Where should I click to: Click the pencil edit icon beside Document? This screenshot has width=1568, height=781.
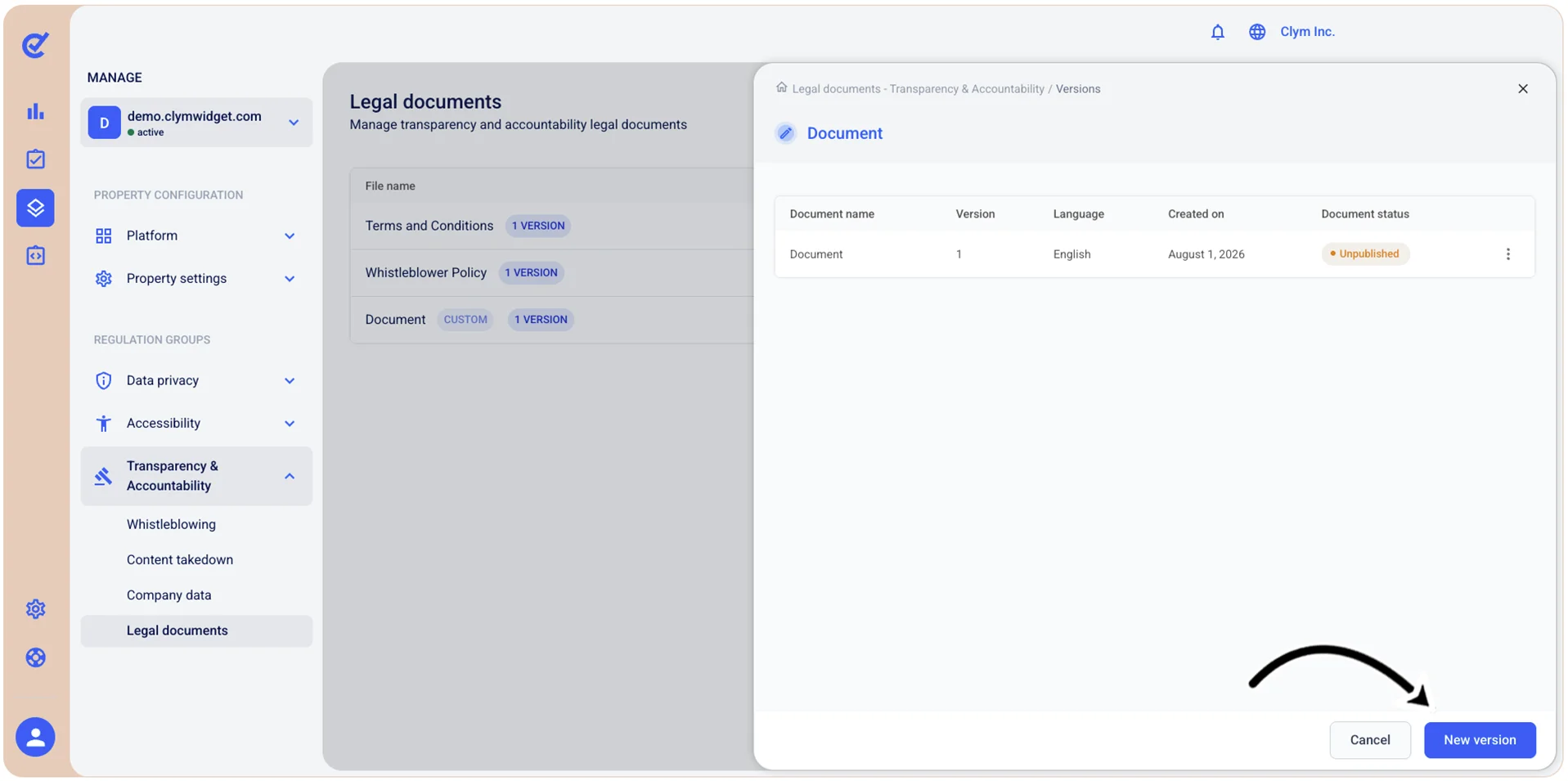(x=785, y=133)
